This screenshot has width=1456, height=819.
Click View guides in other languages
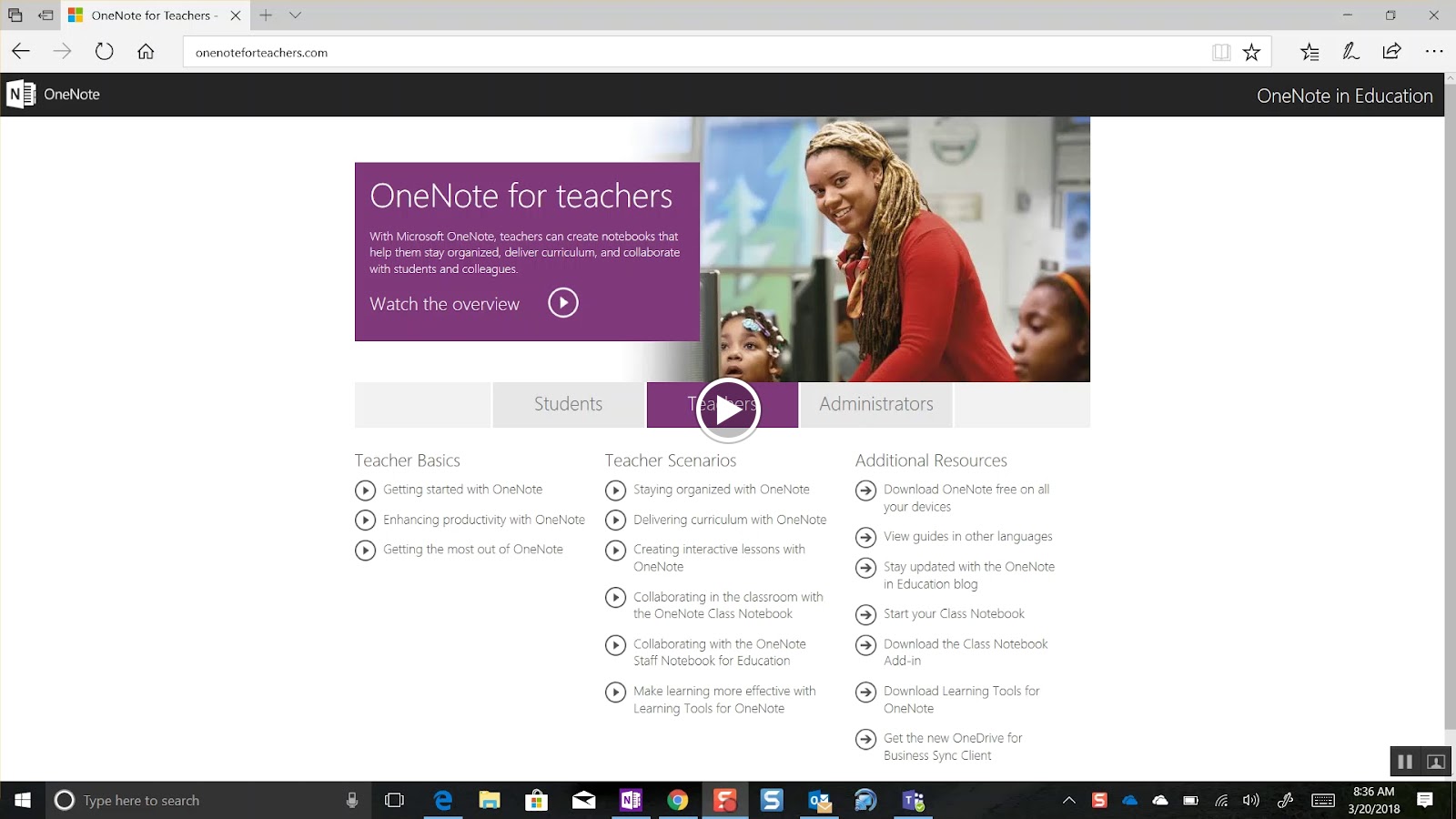pos(967,537)
